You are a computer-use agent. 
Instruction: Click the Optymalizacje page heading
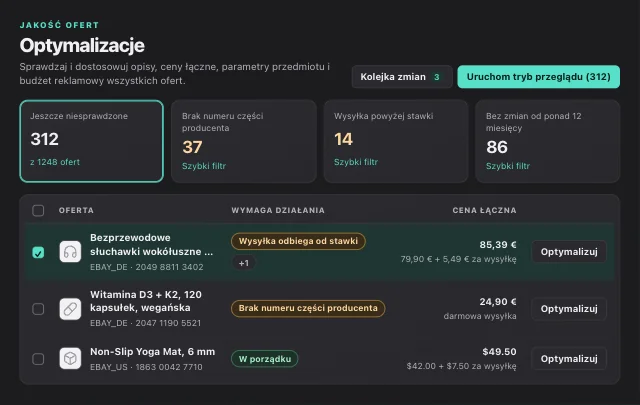(82, 45)
